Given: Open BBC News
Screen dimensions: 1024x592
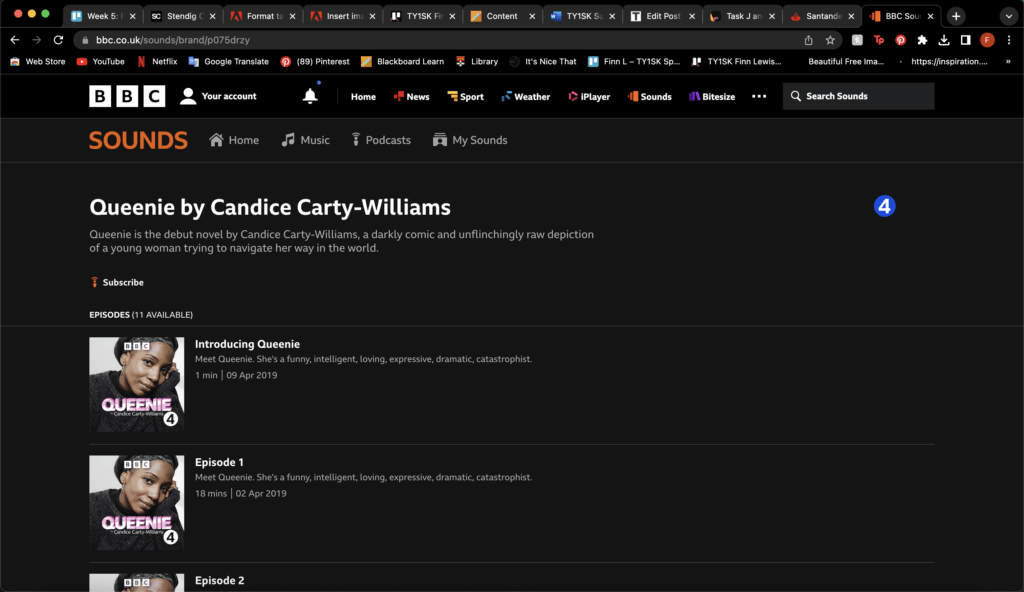Looking at the screenshot, I should pyautogui.click(x=411, y=97).
